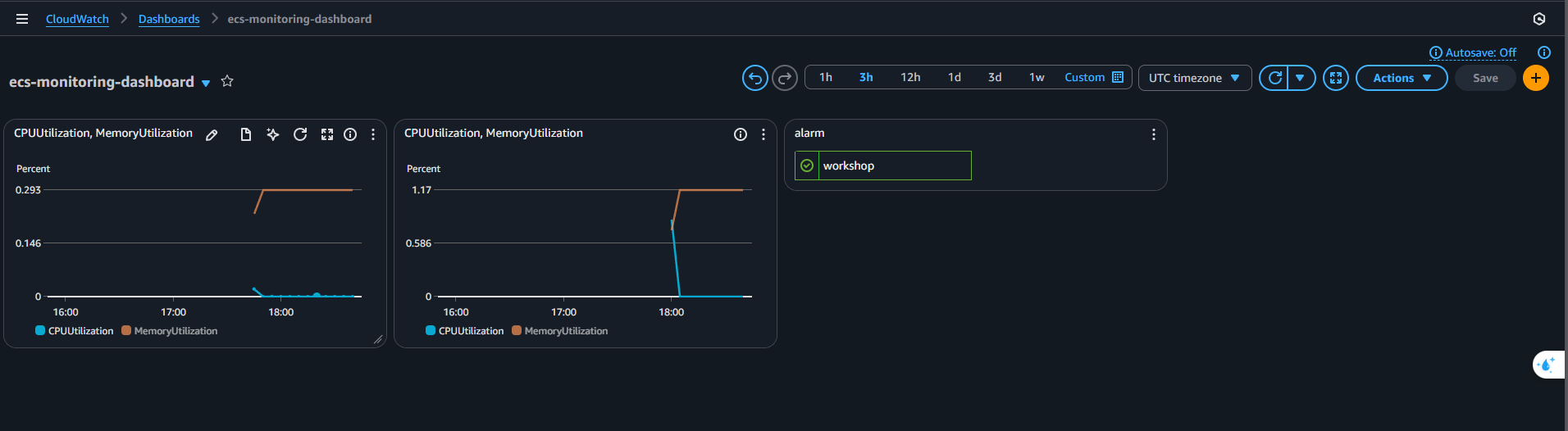Select the 1d time range

pos(955,77)
